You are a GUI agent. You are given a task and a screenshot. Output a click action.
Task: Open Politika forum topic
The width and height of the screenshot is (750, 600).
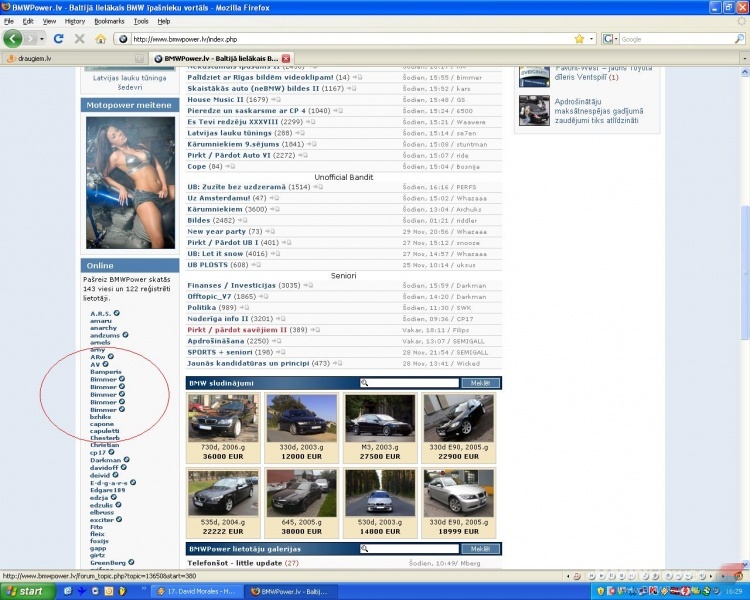201,307
